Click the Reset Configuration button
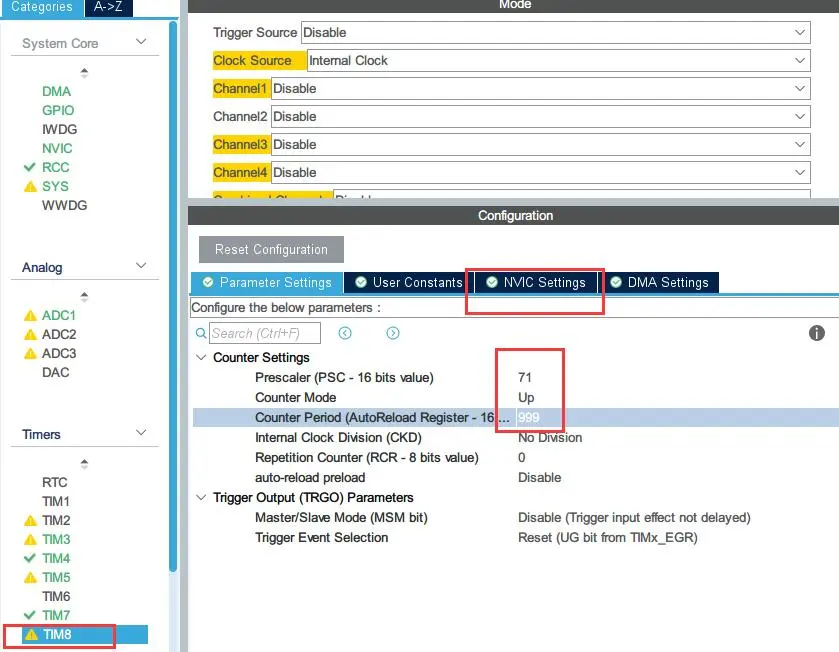 point(271,249)
